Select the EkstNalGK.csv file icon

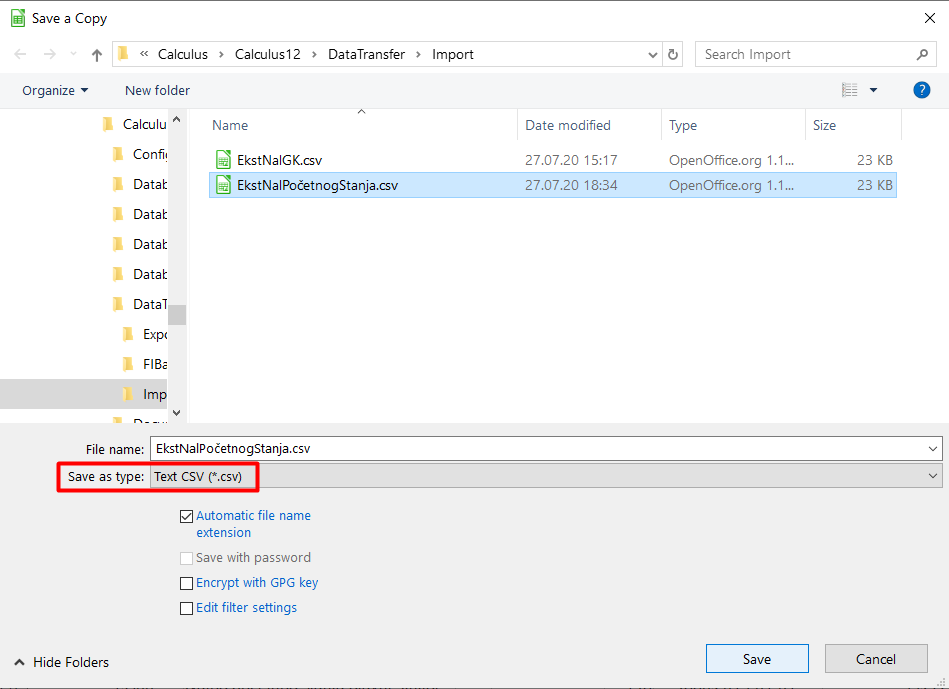click(x=224, y=160)
